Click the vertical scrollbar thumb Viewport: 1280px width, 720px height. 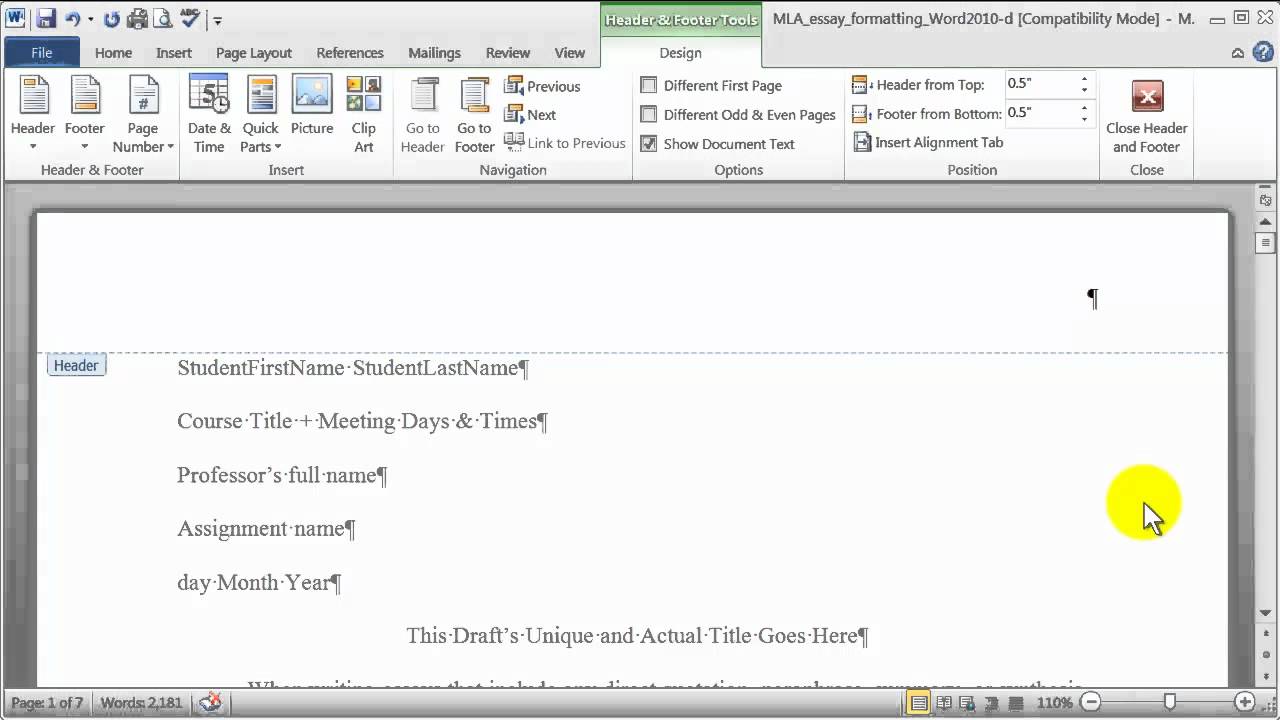[x=1266, y=242]
